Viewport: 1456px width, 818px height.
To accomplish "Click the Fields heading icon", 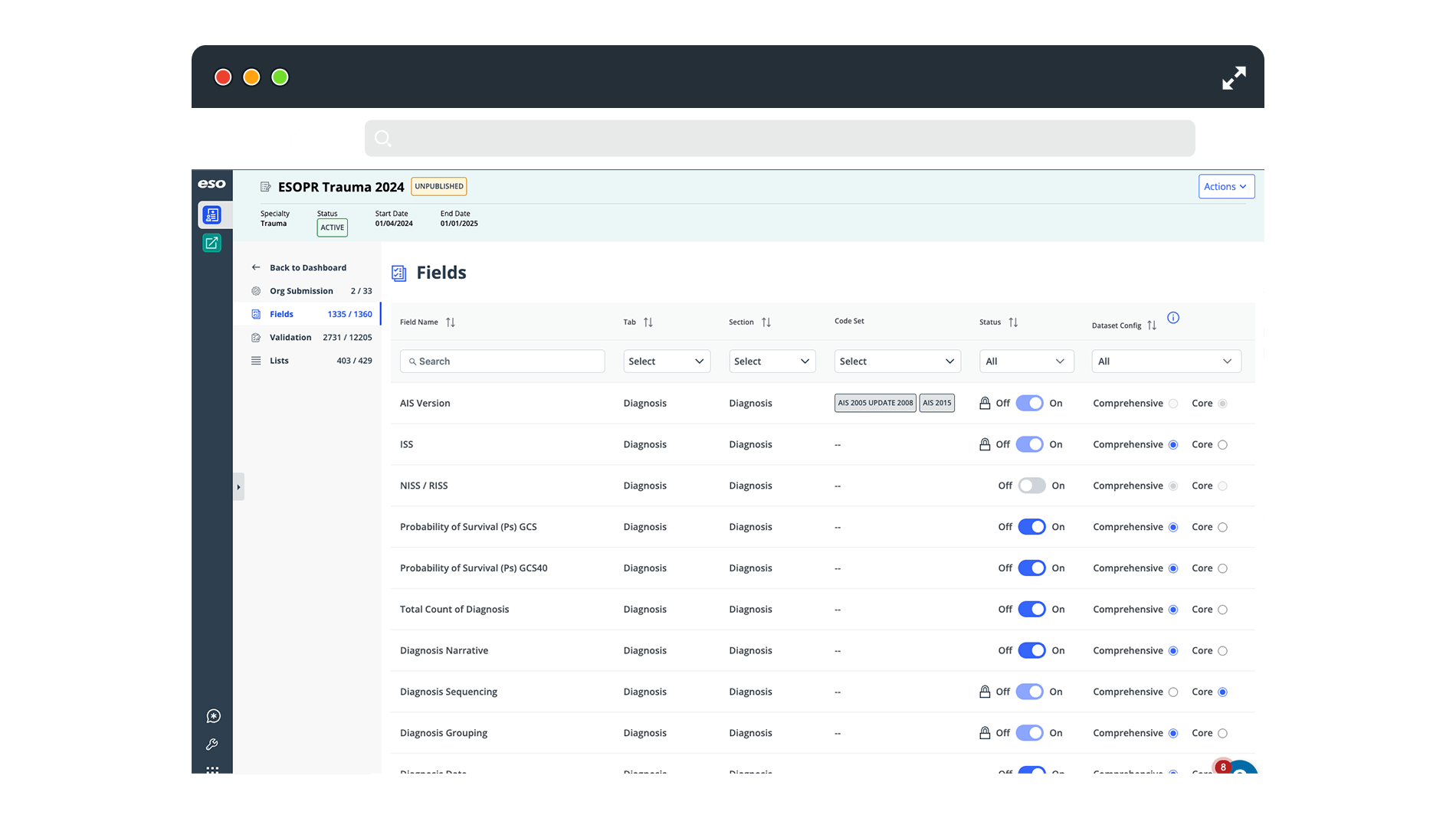I will [398, 273].
